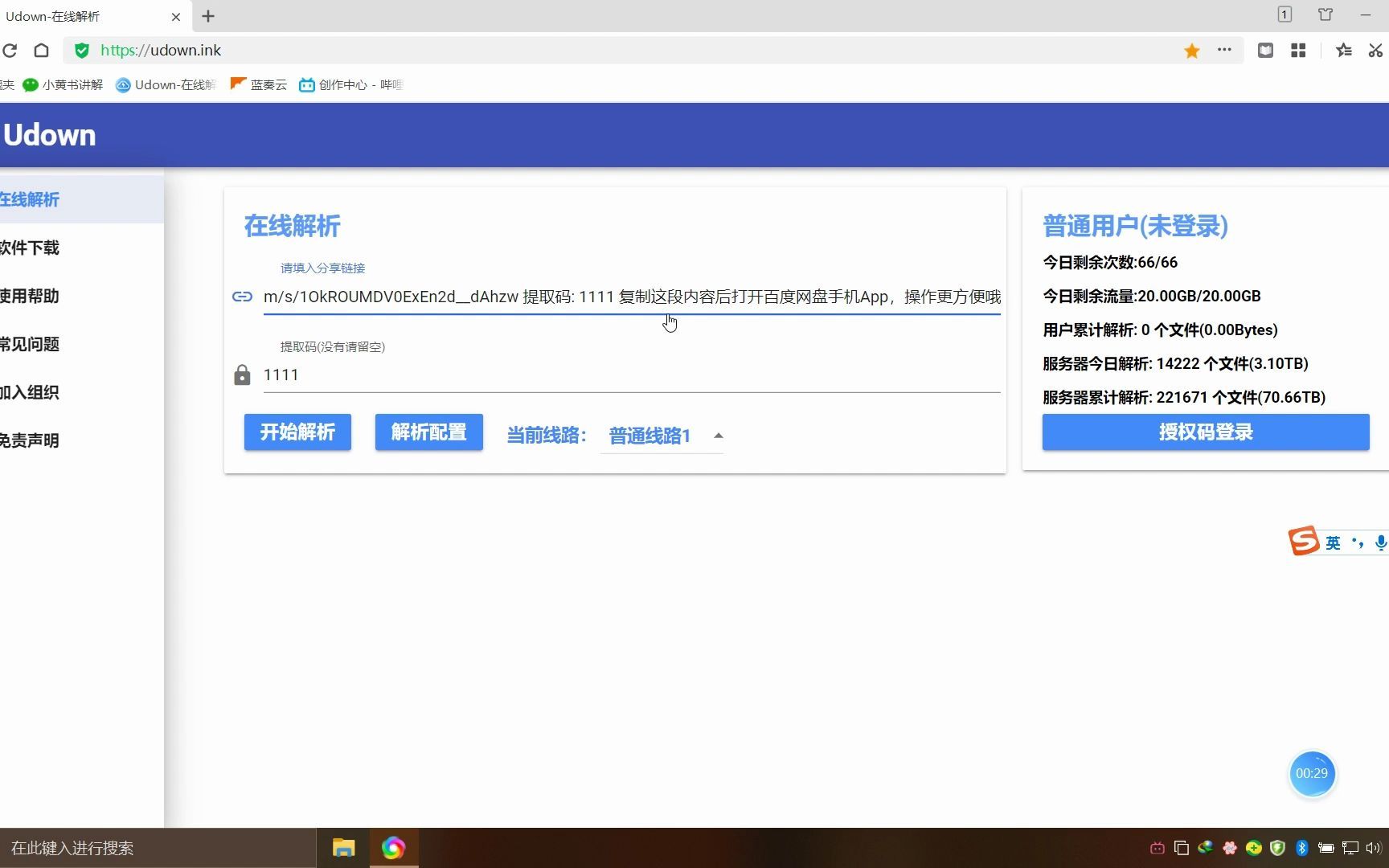Viewport: 1389px width, 868px height.
Task: Click the yellow-green plus tray icon
Action: (x=1254, y=848)
